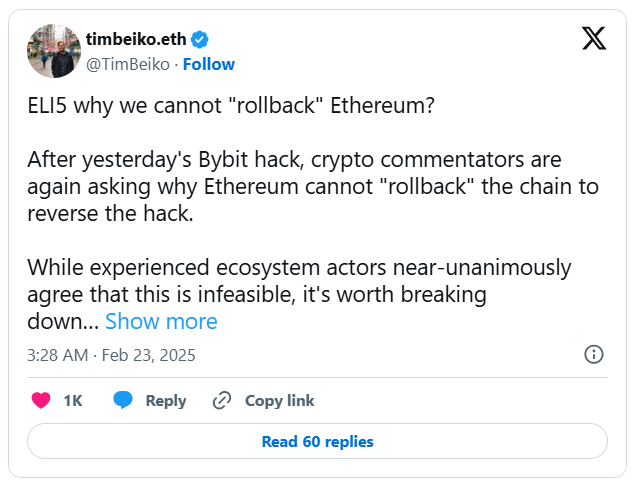Click the 1K likes count

(x=73, y=401)
